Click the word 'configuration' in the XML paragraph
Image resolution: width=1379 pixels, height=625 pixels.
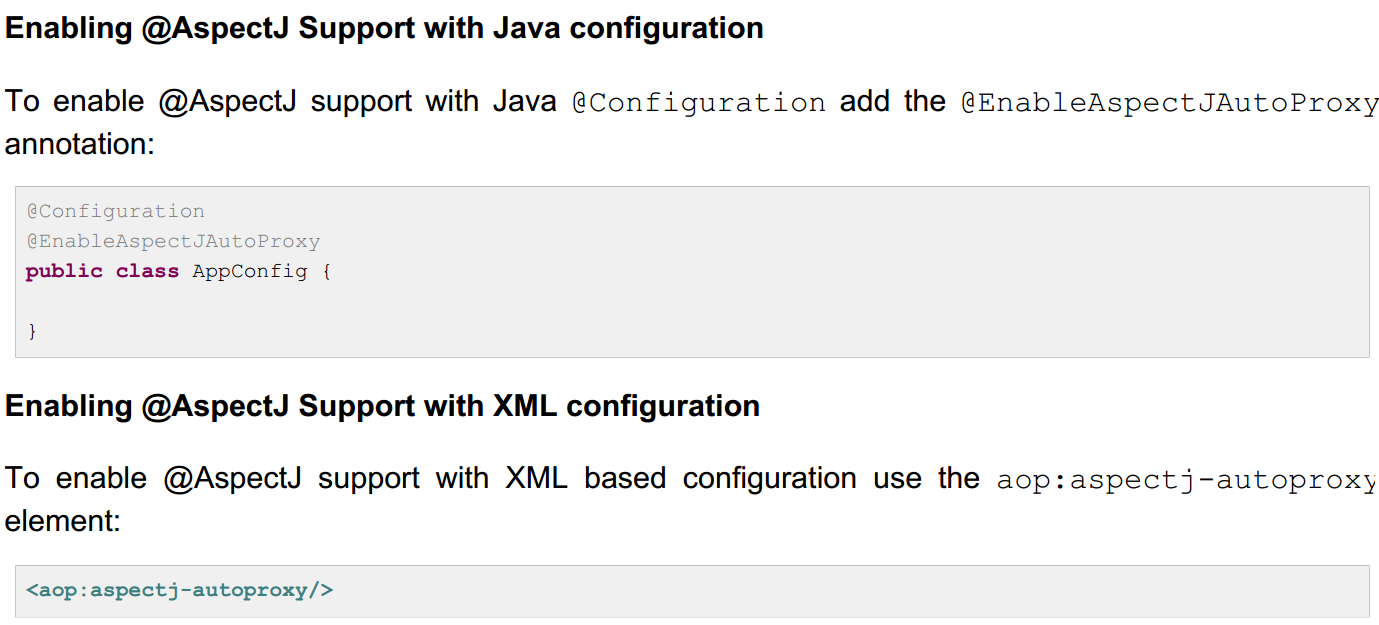[x=769, y=478]
